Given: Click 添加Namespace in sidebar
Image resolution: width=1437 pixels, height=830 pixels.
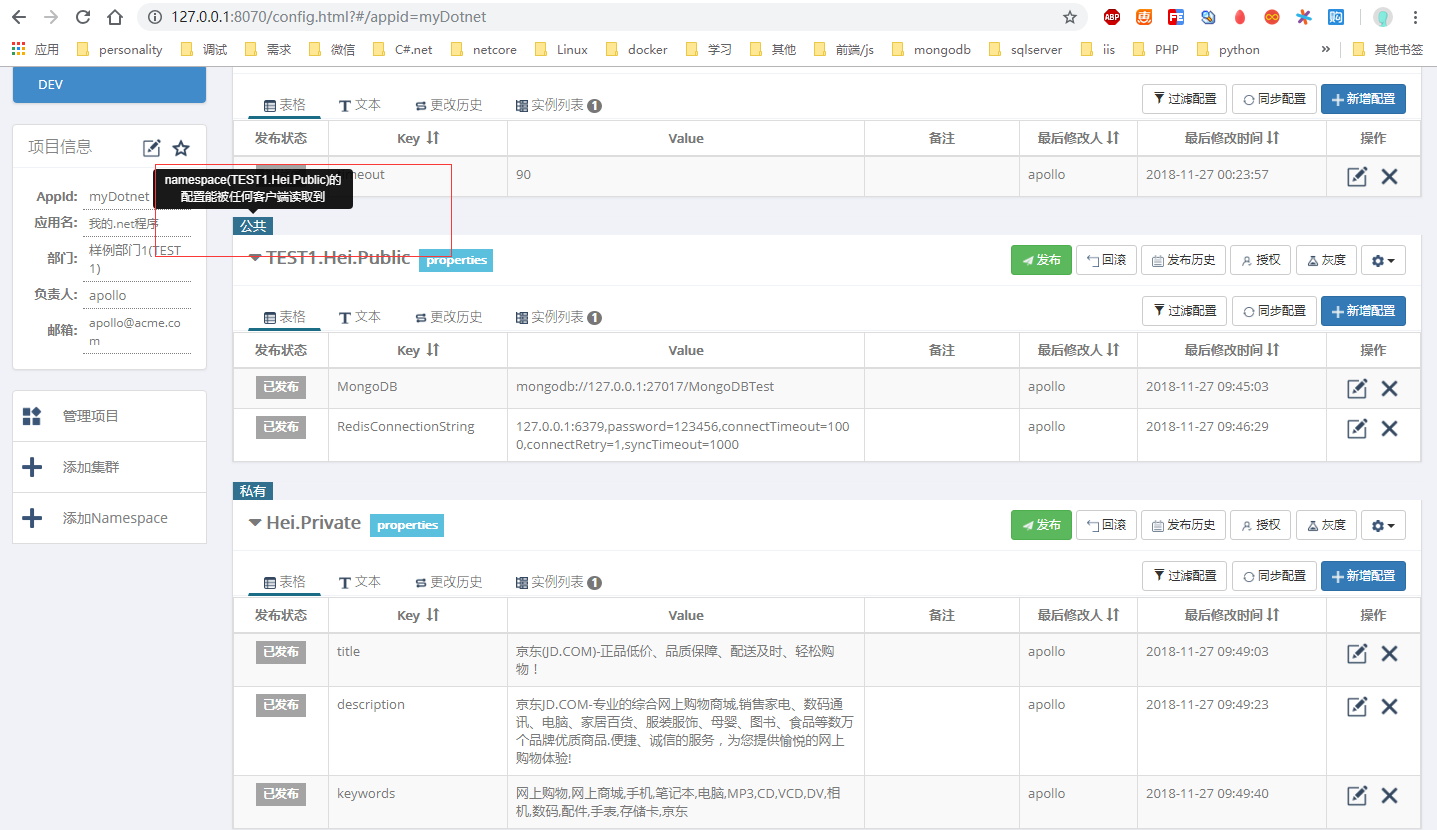Looking at the screenshot, I should 109,518.
